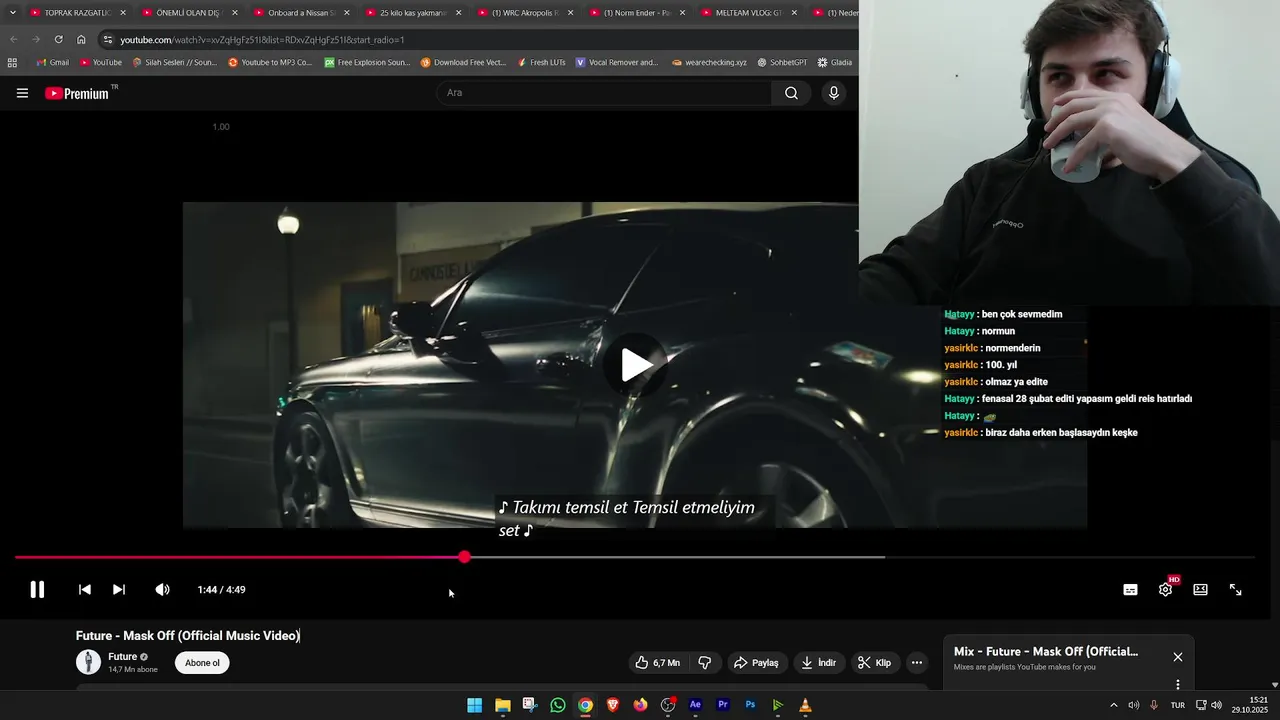The height and width of the screenshot is (720, 1280).
Task: Like the video with 6,7 Mn
Action: (657, 663)
